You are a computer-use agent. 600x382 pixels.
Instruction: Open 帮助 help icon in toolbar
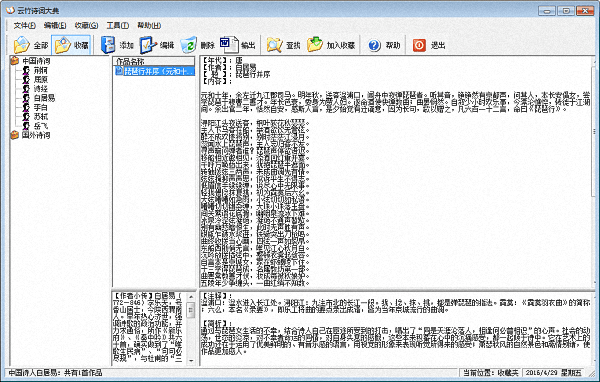pos(384,45)
